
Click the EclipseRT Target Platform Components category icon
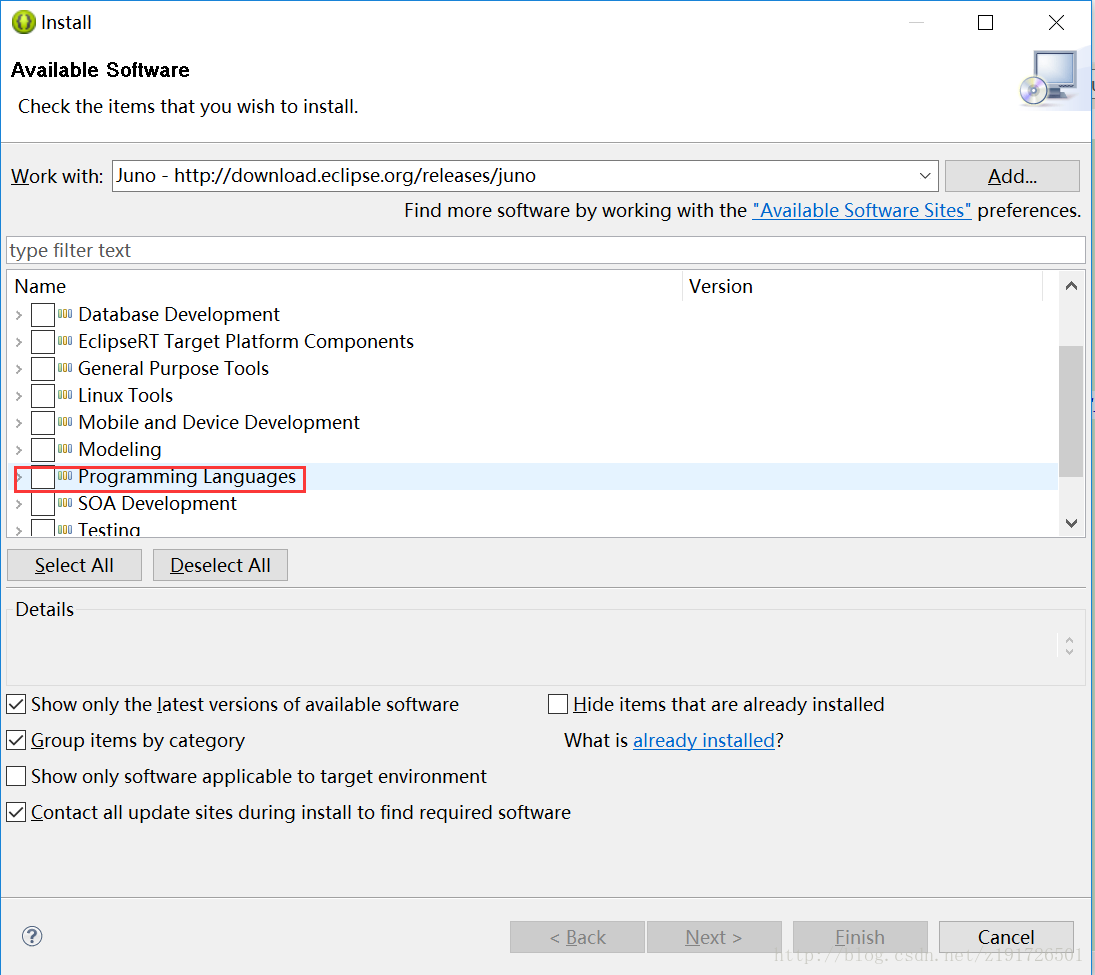coord(65,342)
